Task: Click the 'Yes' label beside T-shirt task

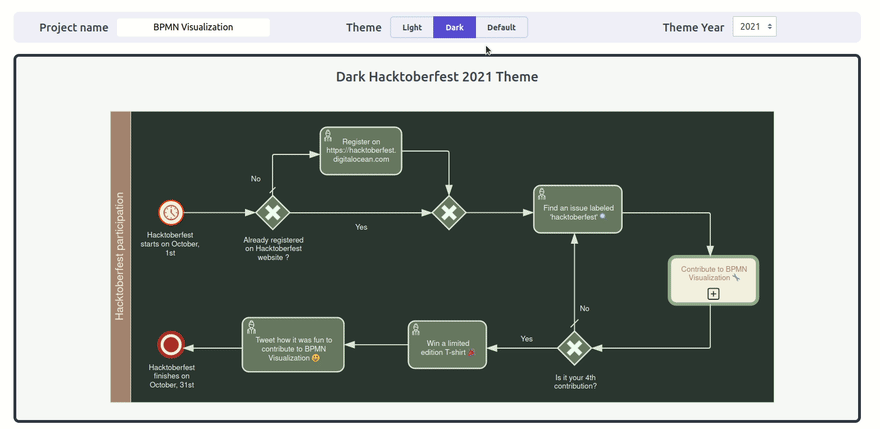Action: (x=526, y=339)
